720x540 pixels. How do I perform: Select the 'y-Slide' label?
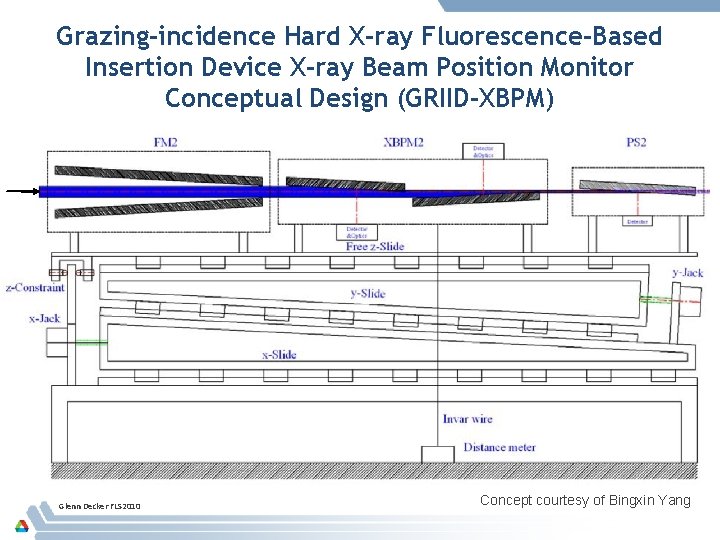368,293
